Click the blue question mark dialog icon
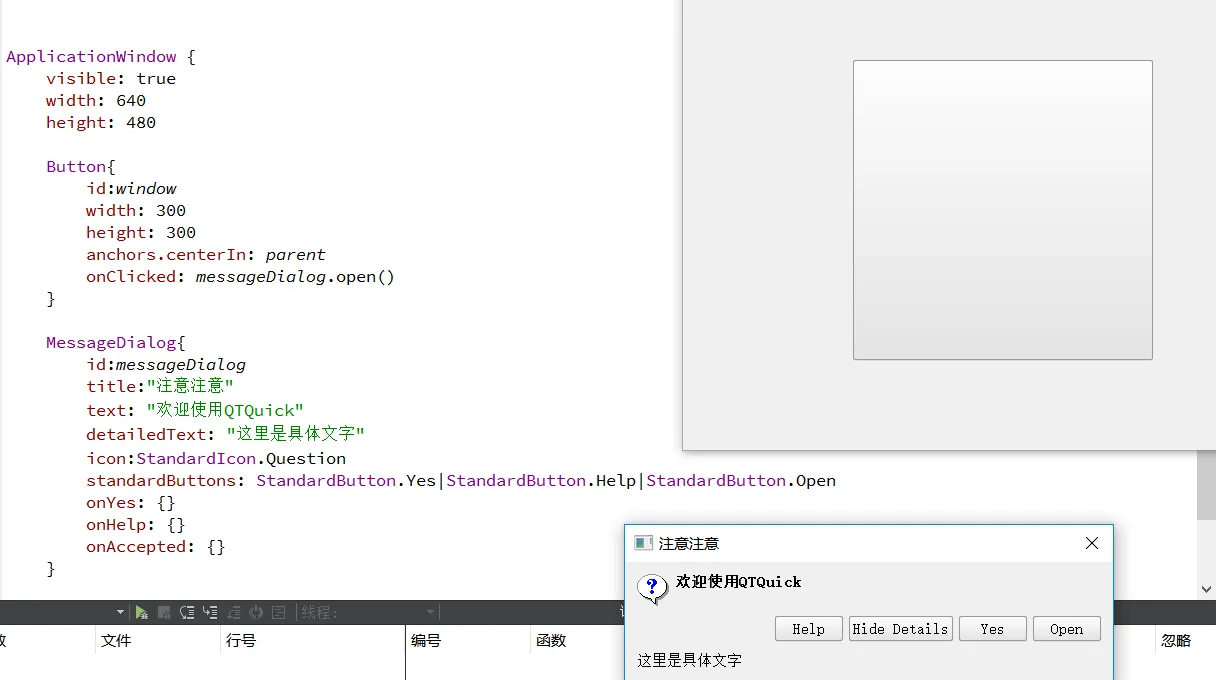Image resolution: width=1216 pixels, height=680 pixels. (652, 588)
